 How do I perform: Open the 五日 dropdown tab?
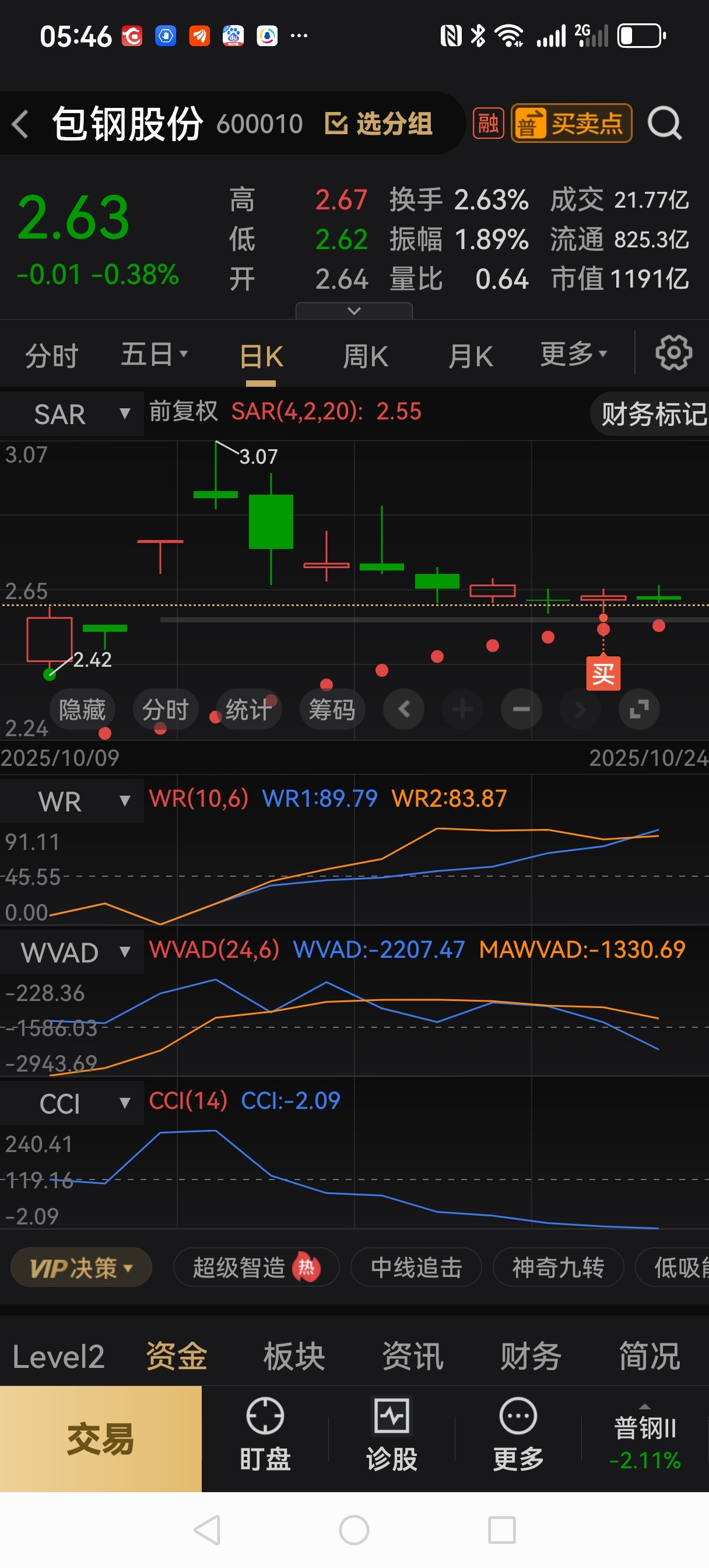(154, 354)
